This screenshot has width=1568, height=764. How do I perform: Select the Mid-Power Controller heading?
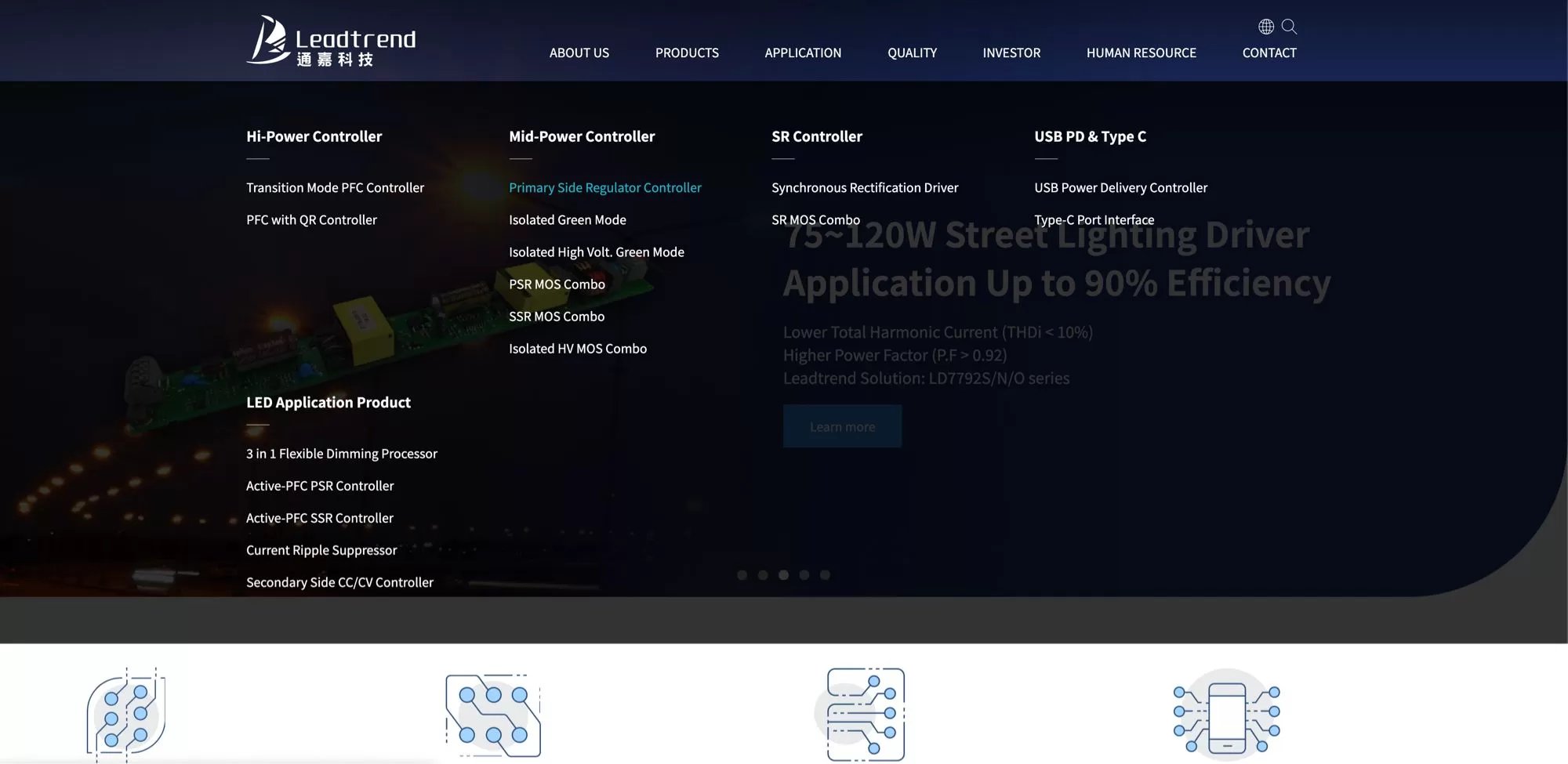point(582,136)
